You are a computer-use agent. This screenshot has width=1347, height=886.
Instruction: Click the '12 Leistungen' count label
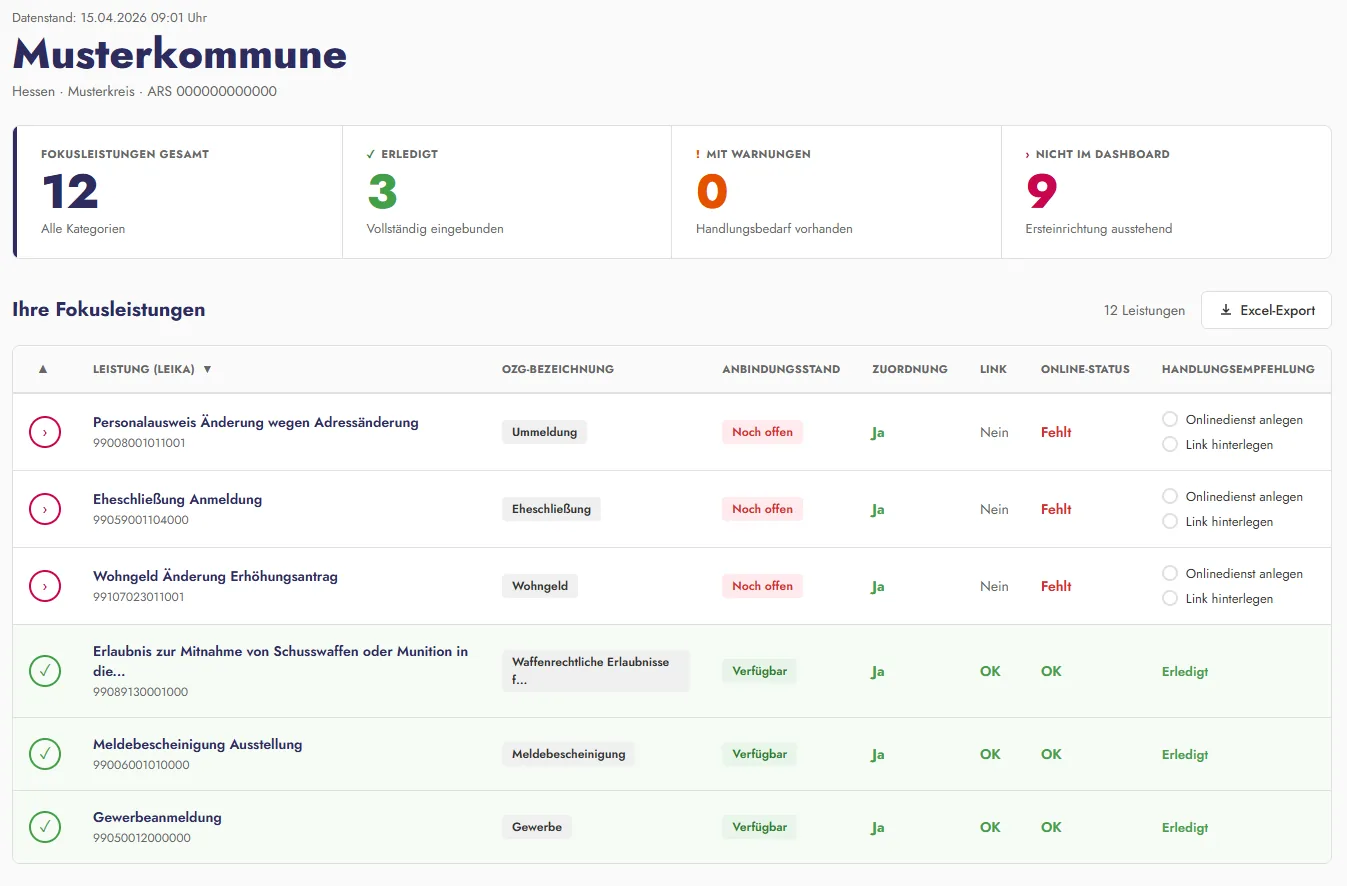click(1144, 310)
